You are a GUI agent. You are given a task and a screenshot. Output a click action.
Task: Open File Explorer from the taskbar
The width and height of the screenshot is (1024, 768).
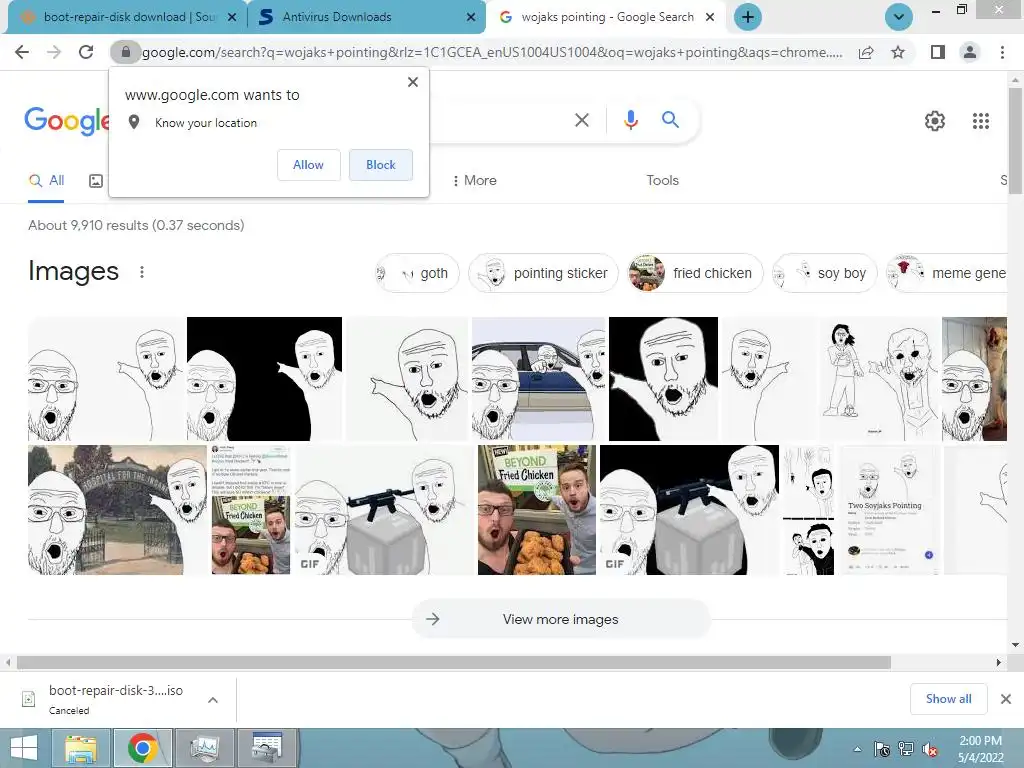[x=82, y=748]
